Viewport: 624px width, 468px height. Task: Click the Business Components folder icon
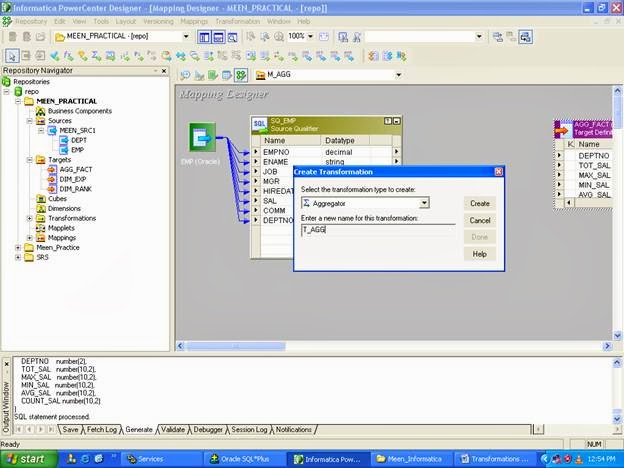tap(41, 111)
